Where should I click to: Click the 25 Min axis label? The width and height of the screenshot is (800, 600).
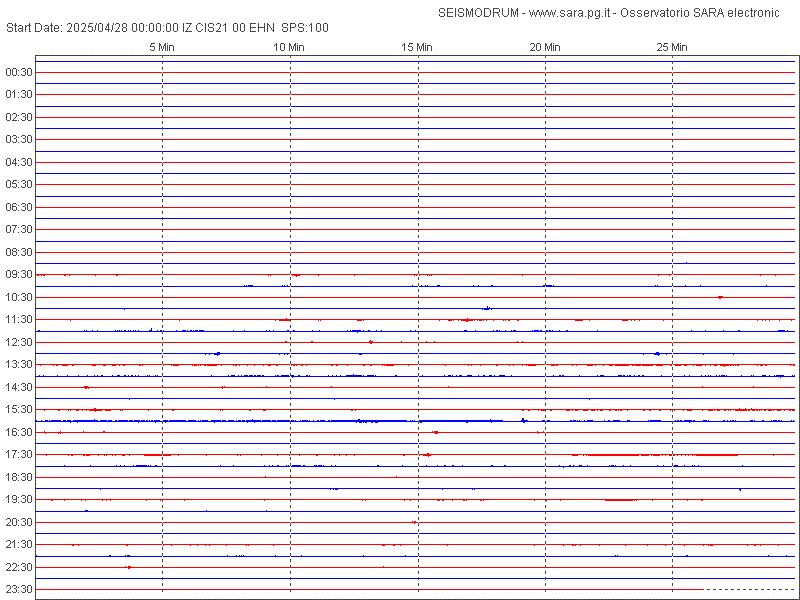point(672,47)
